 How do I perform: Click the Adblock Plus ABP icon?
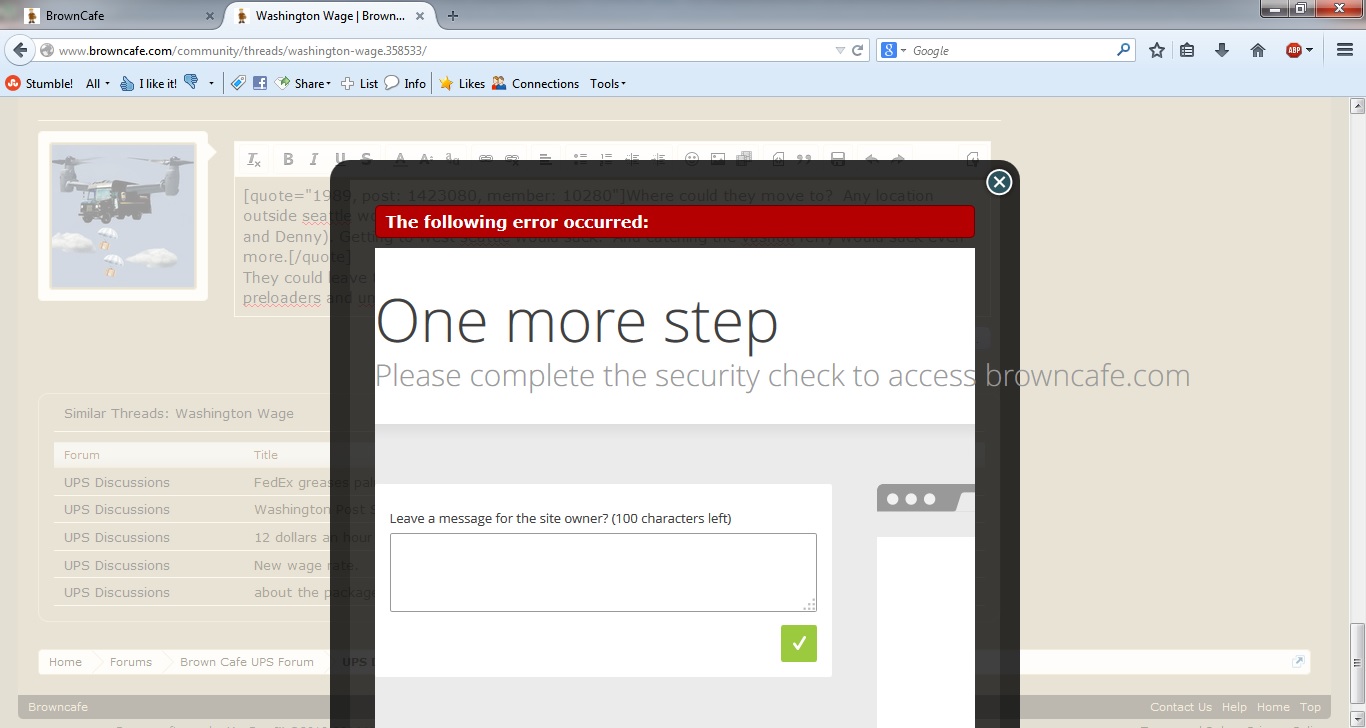[x=1293, y=50]
